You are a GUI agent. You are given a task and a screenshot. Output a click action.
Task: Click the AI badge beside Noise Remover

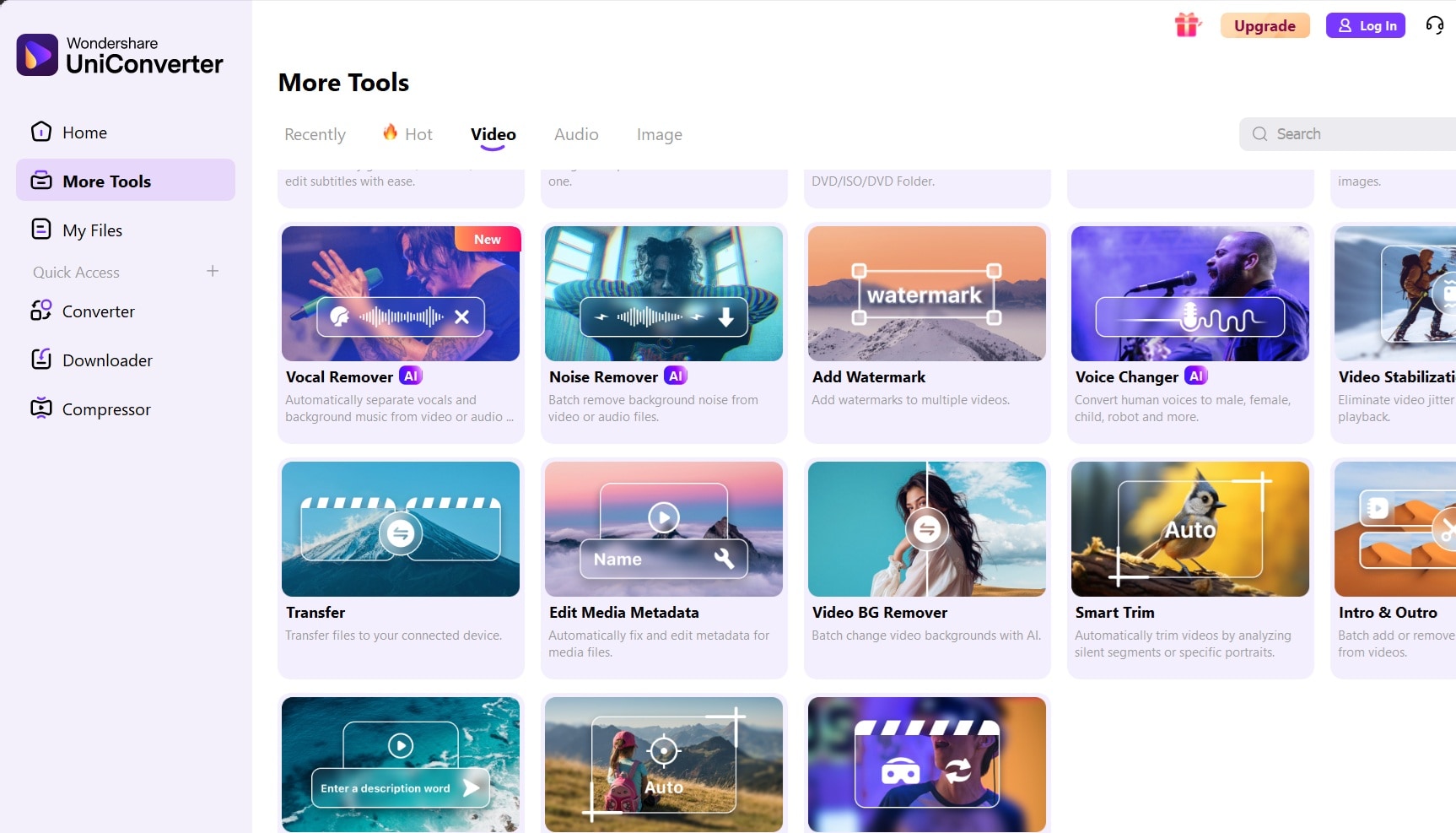(x=676, y=376)
